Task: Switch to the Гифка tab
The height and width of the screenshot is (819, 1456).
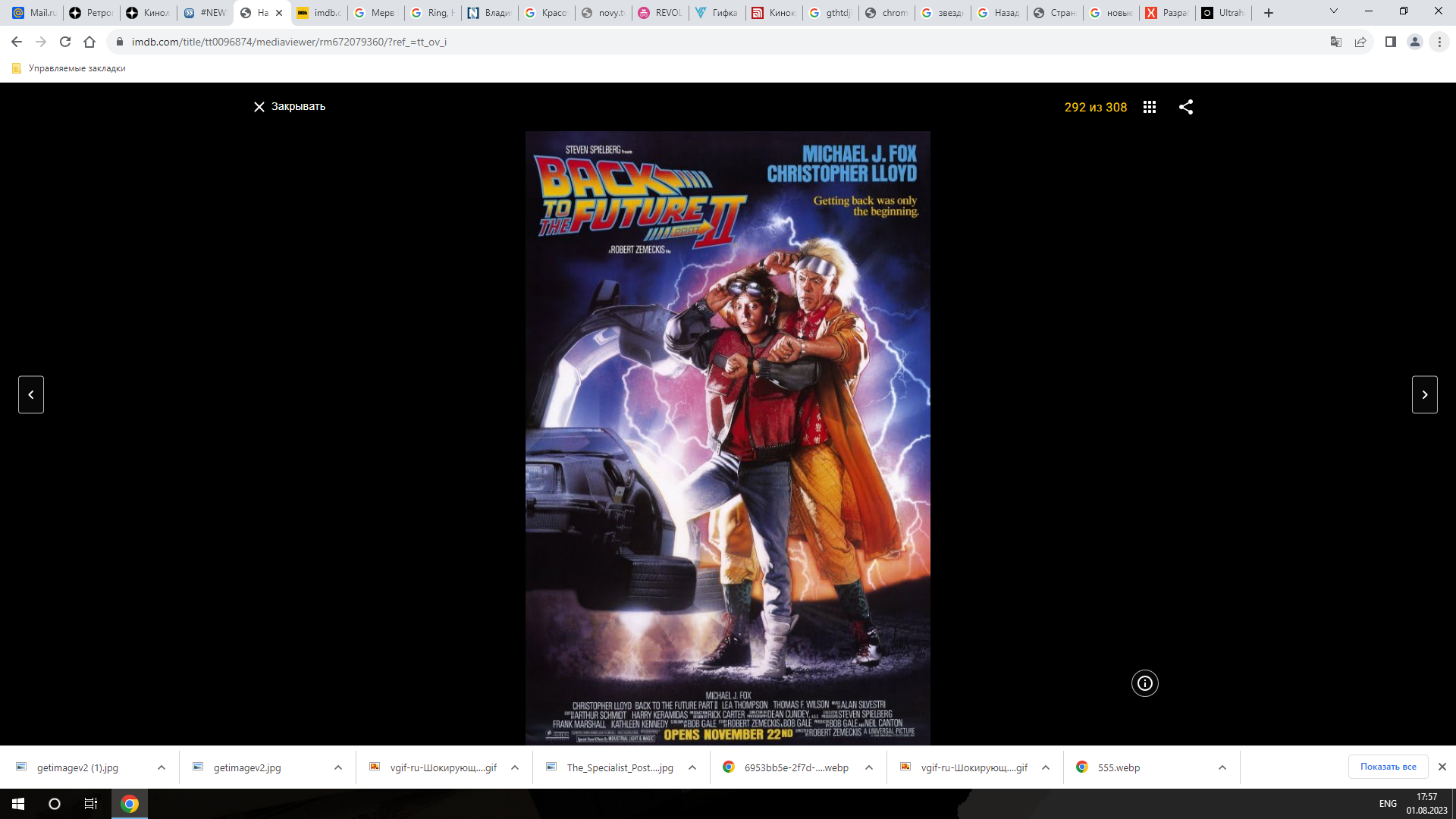Action: pyautogui.click(x=717, y=13)
